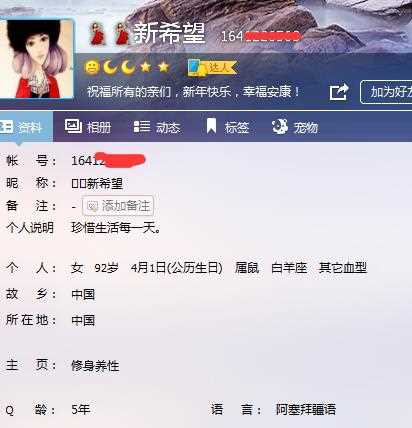Click the 加为好友 button
This screenshot has width=412, height=428.
pos(387,92)
